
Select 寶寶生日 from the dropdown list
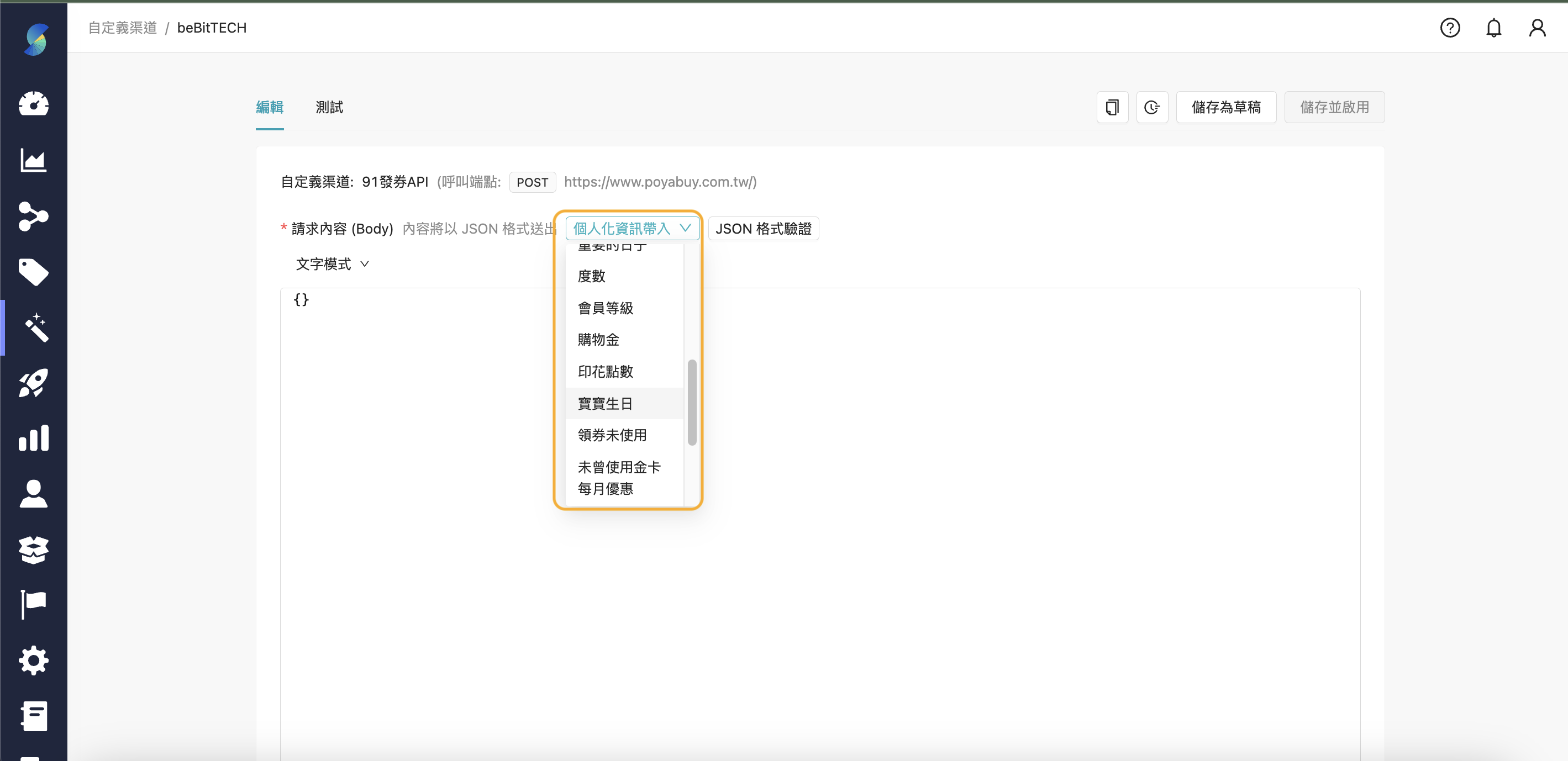[605, 403]
